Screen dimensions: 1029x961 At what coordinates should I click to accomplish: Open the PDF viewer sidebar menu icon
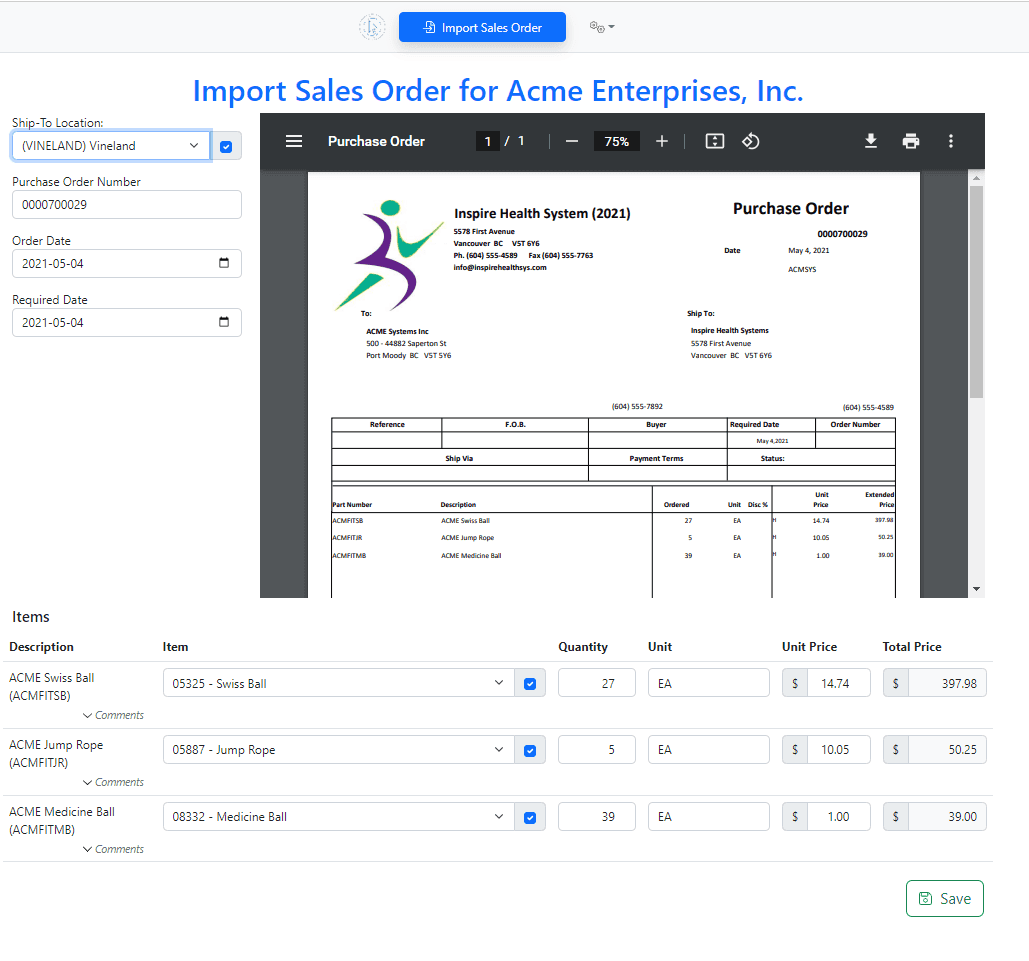(x=294, y=141)
